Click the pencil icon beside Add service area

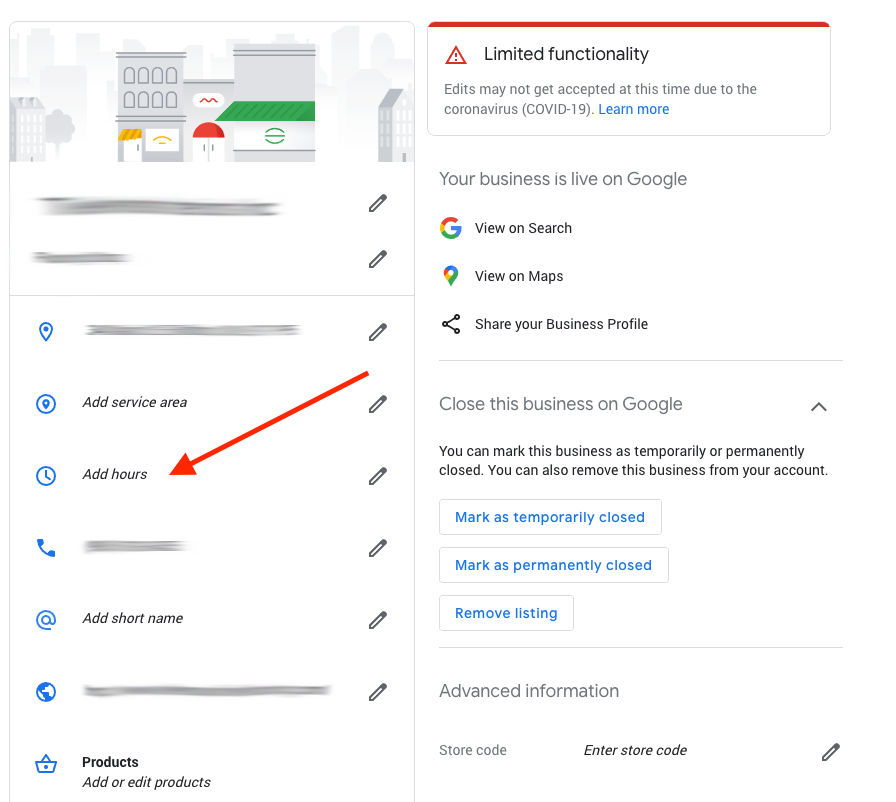(377, 404)
